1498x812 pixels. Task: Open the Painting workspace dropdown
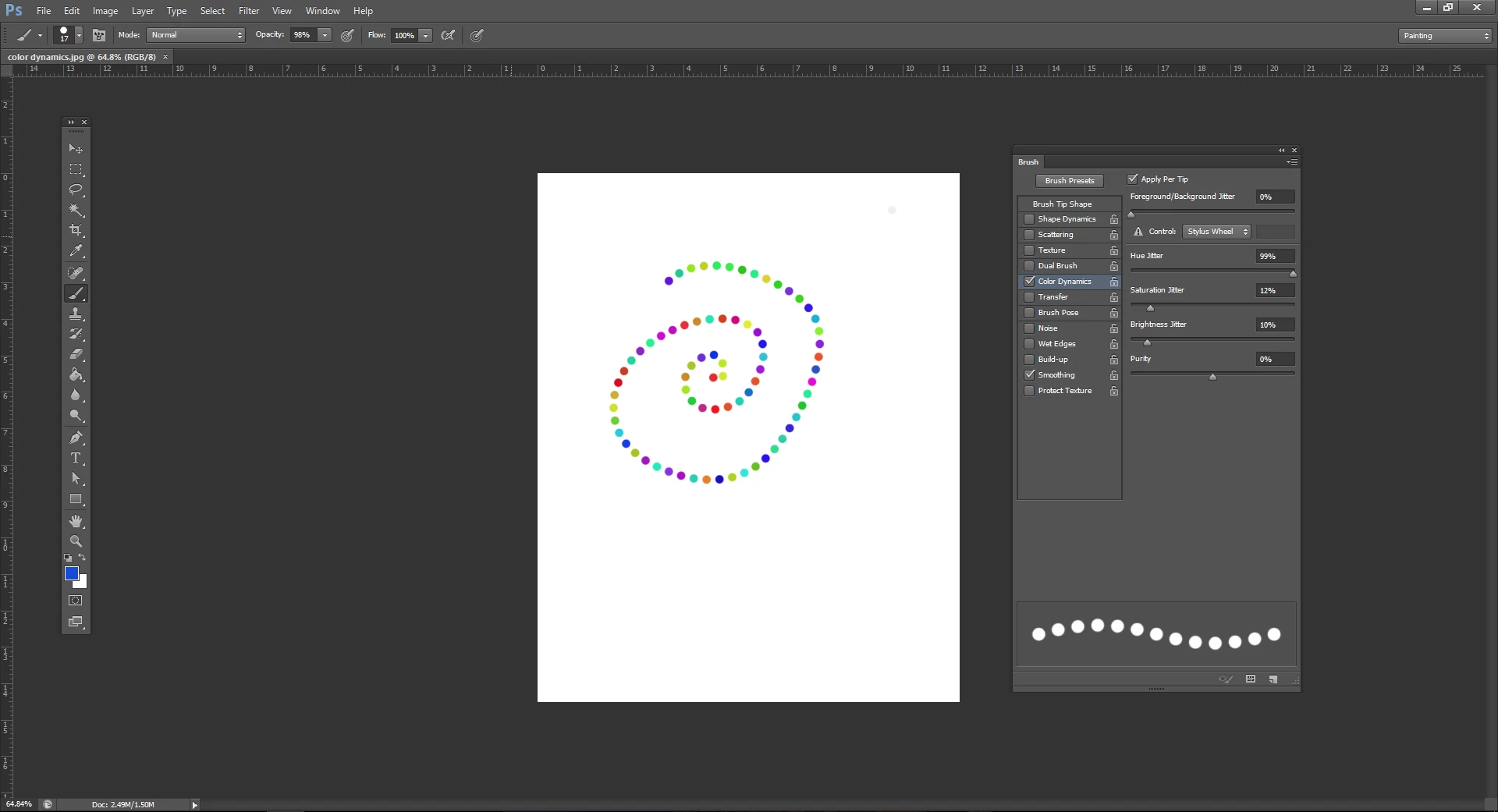[x=1445, y=36]
